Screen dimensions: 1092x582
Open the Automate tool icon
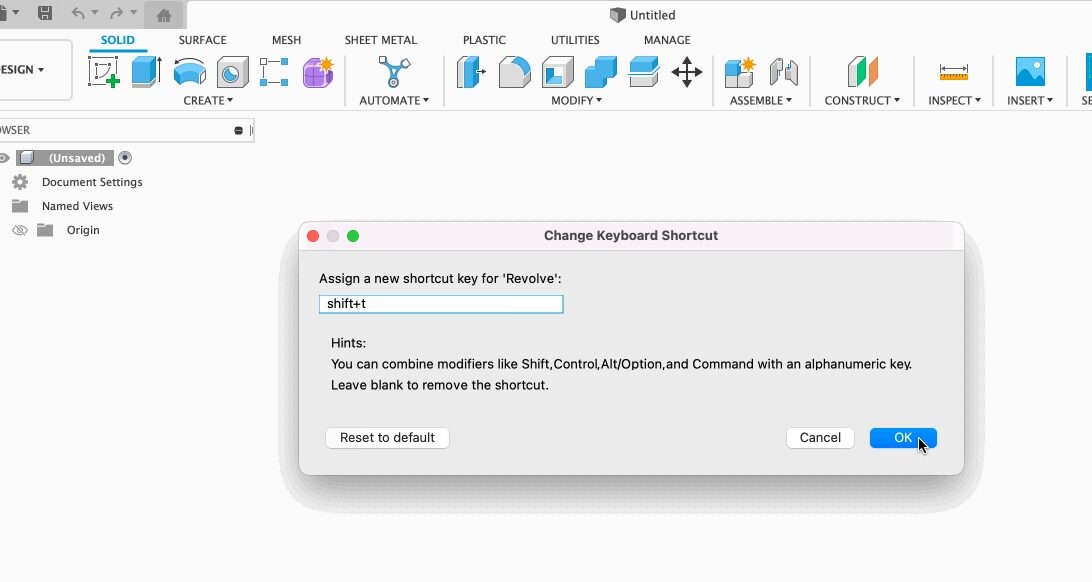point(393,72)
